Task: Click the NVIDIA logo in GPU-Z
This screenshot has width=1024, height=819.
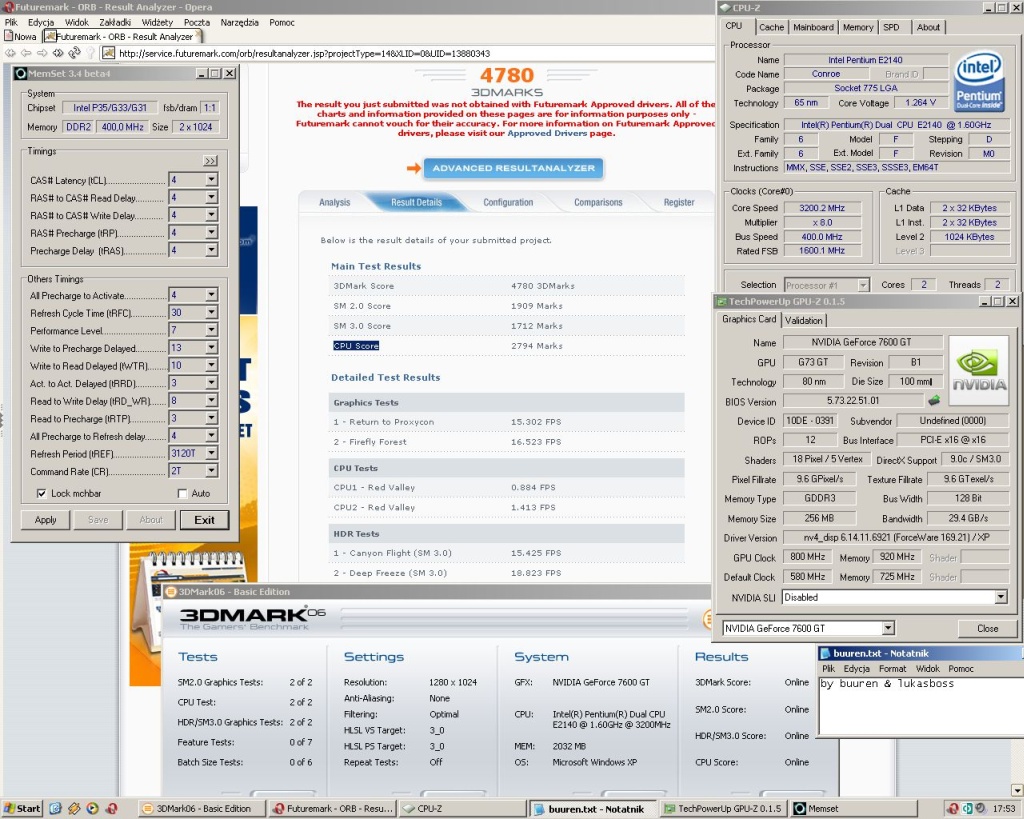Action: pyautogui.click(x=978, y=369)
